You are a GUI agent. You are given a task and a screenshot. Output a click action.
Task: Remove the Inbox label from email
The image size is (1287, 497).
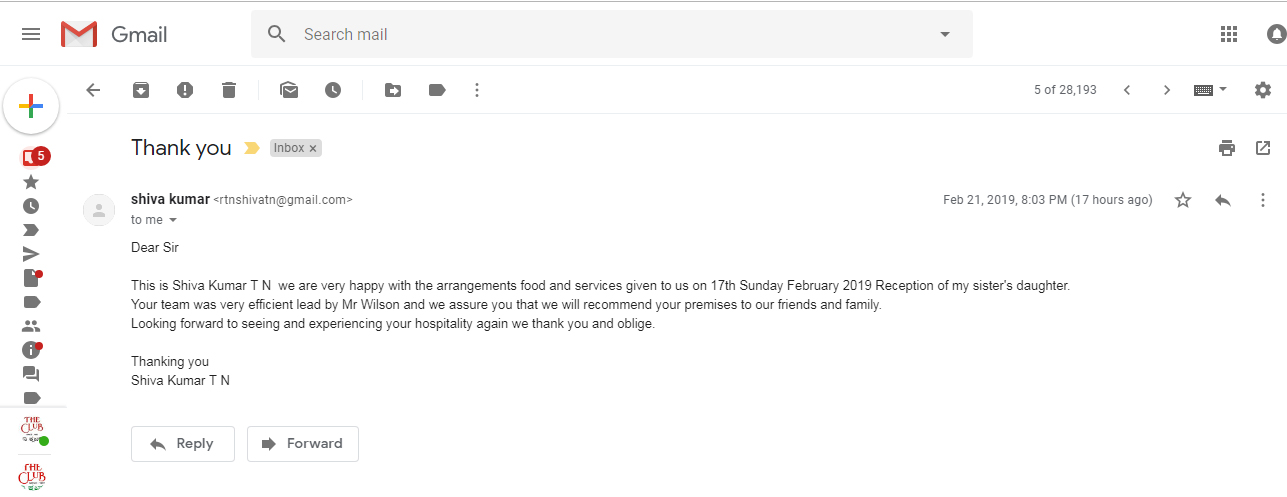tap(313, 148)
